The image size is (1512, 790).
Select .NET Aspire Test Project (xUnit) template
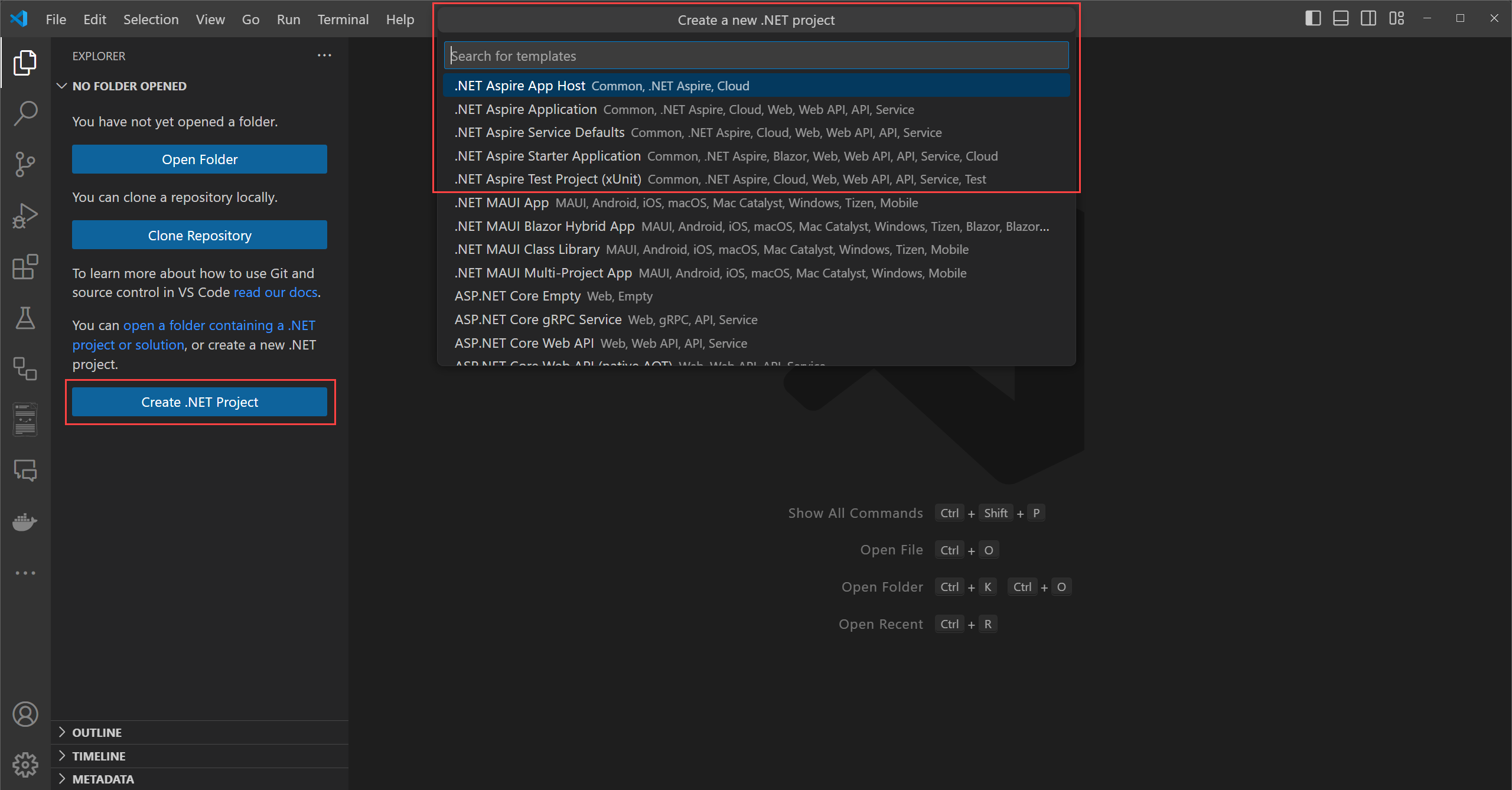point(756,179)
